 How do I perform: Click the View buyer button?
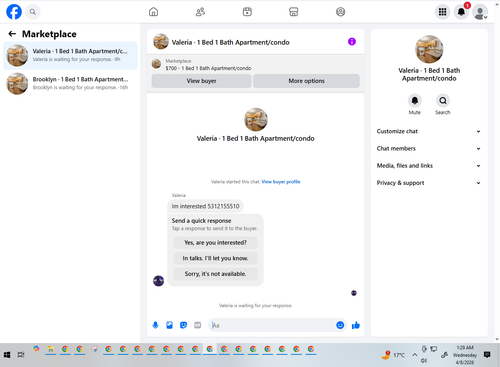tap(201, 81)
